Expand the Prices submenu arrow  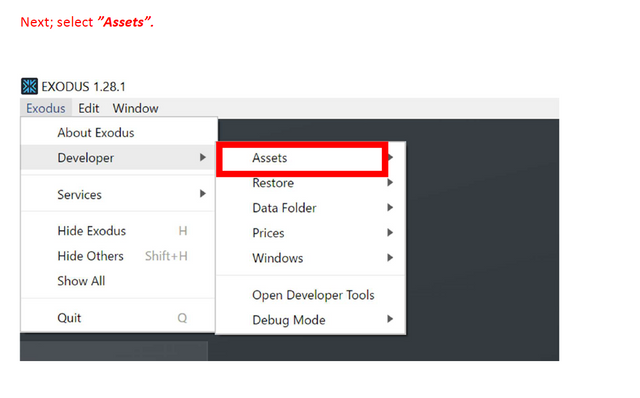390,232
